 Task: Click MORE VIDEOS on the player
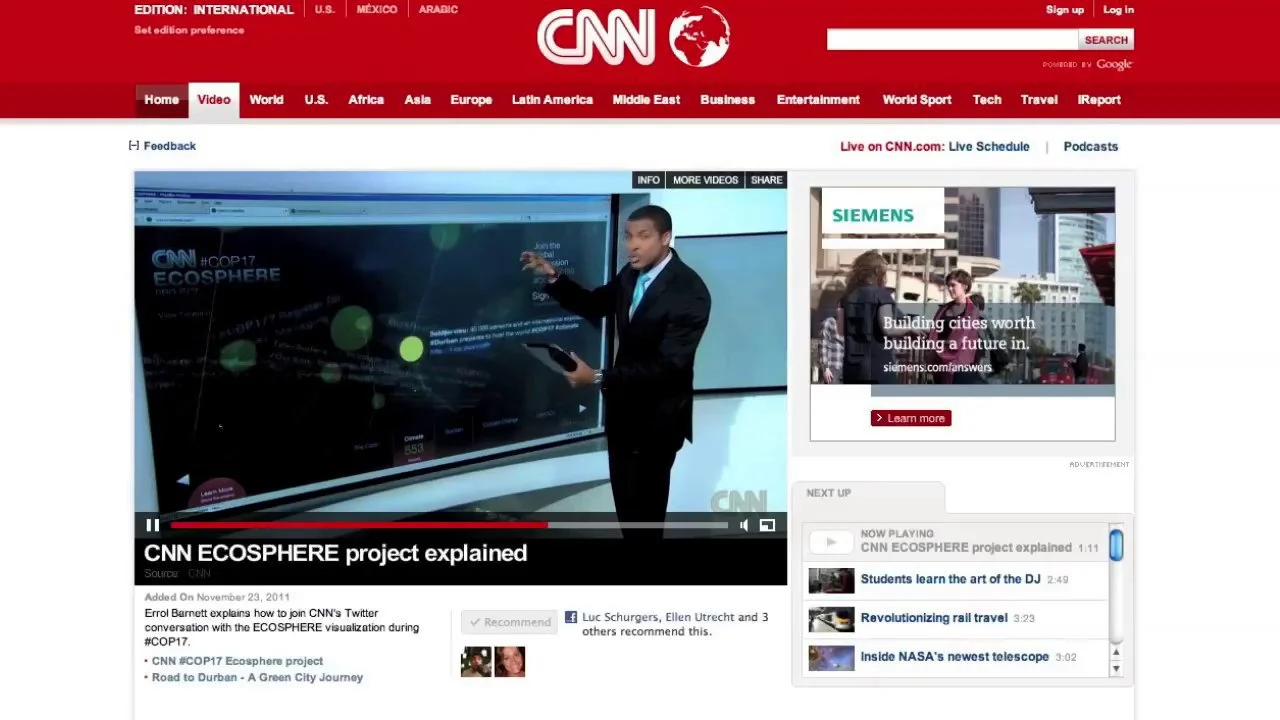click(705, 180)
